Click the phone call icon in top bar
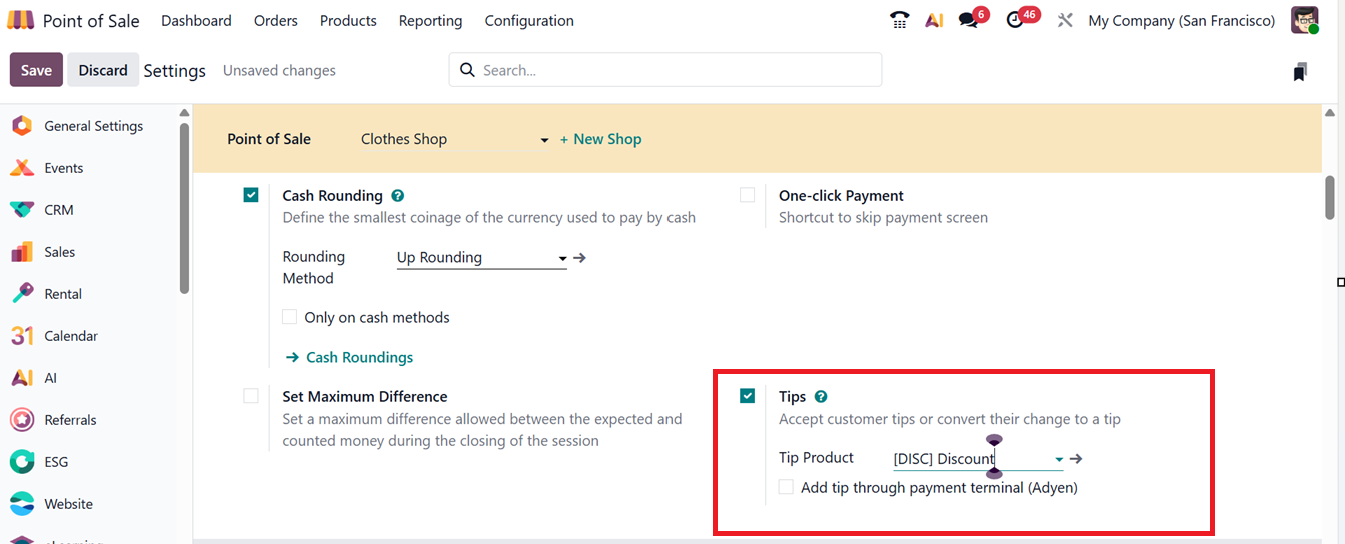This screenshot has width=1345, height=544. (899, 20)
